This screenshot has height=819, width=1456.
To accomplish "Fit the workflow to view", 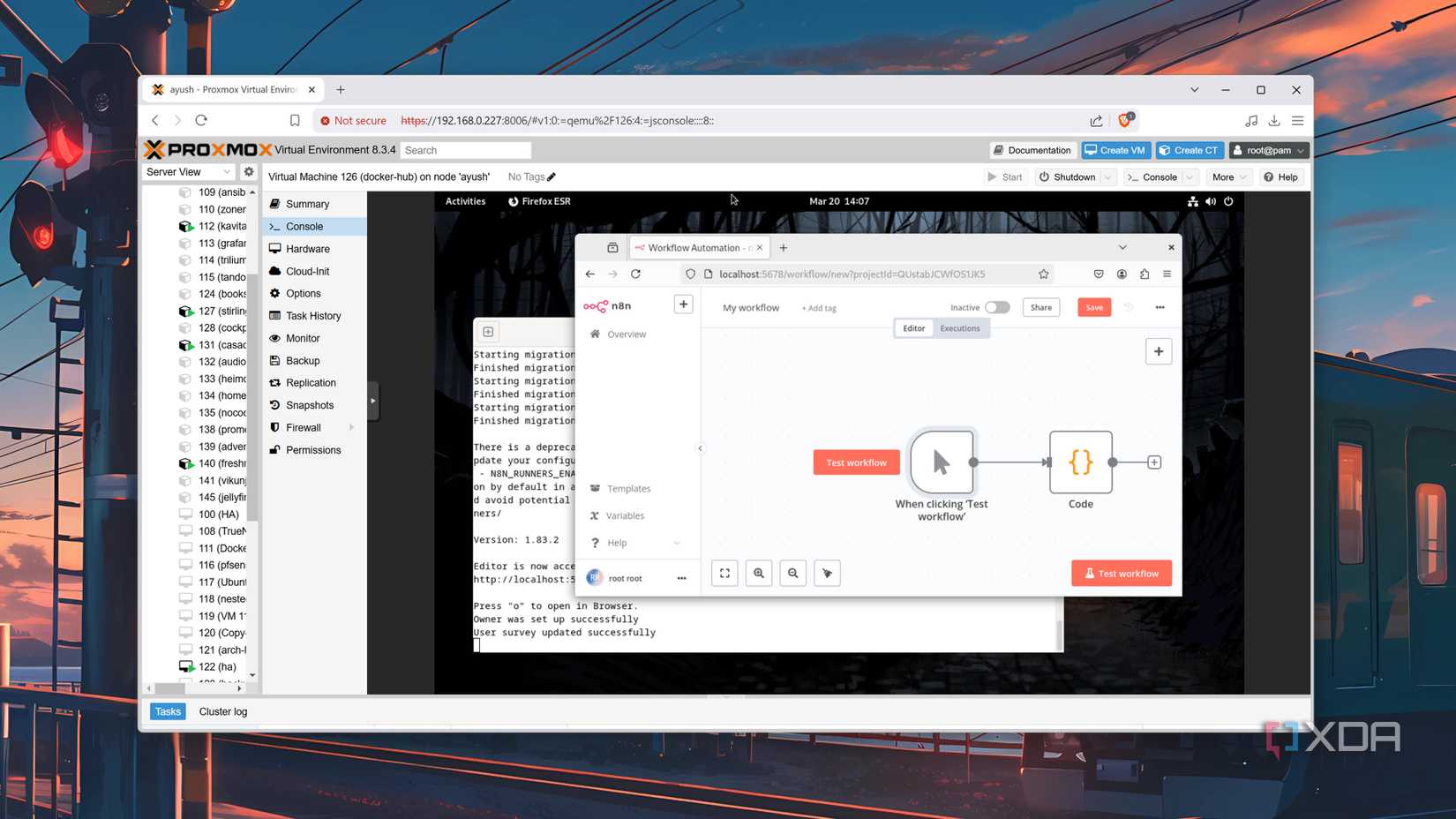I will (x=724, y=573).
